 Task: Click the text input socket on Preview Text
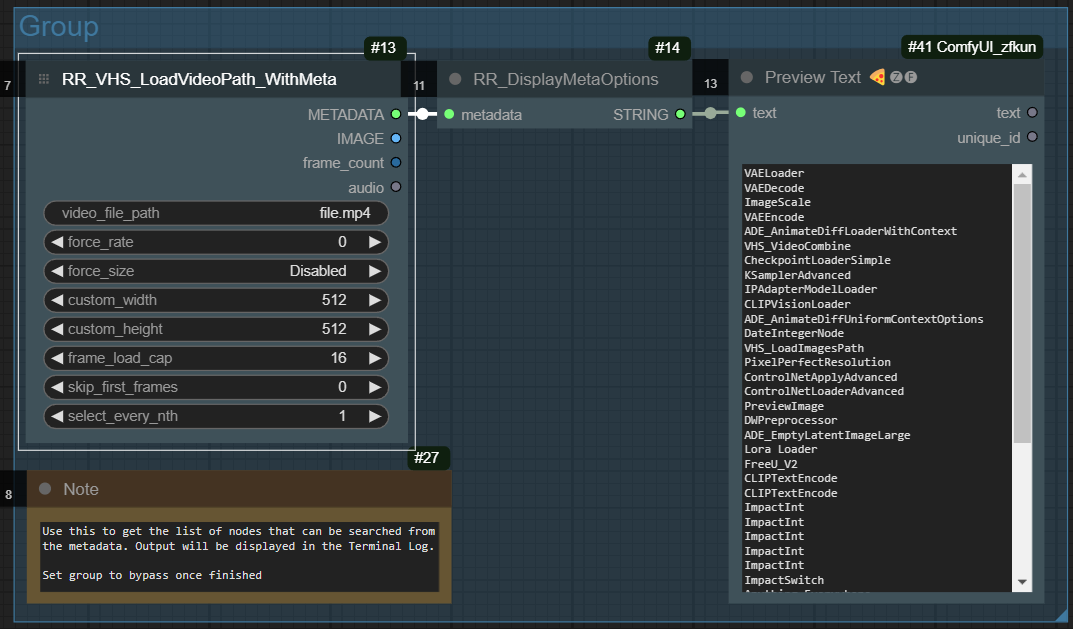[x=740, y=112]
